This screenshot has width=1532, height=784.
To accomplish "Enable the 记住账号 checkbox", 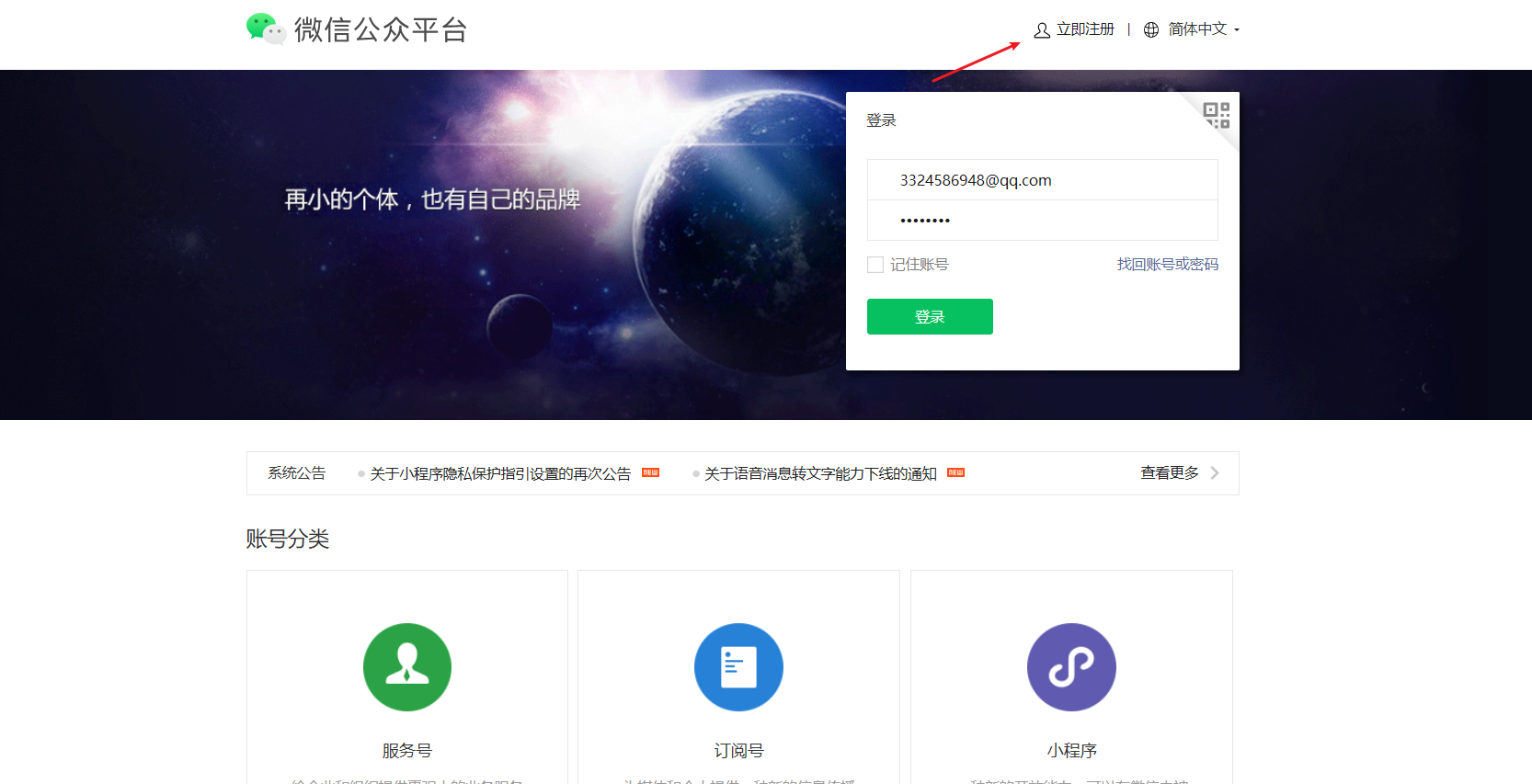I will click(x=875, y=265).
